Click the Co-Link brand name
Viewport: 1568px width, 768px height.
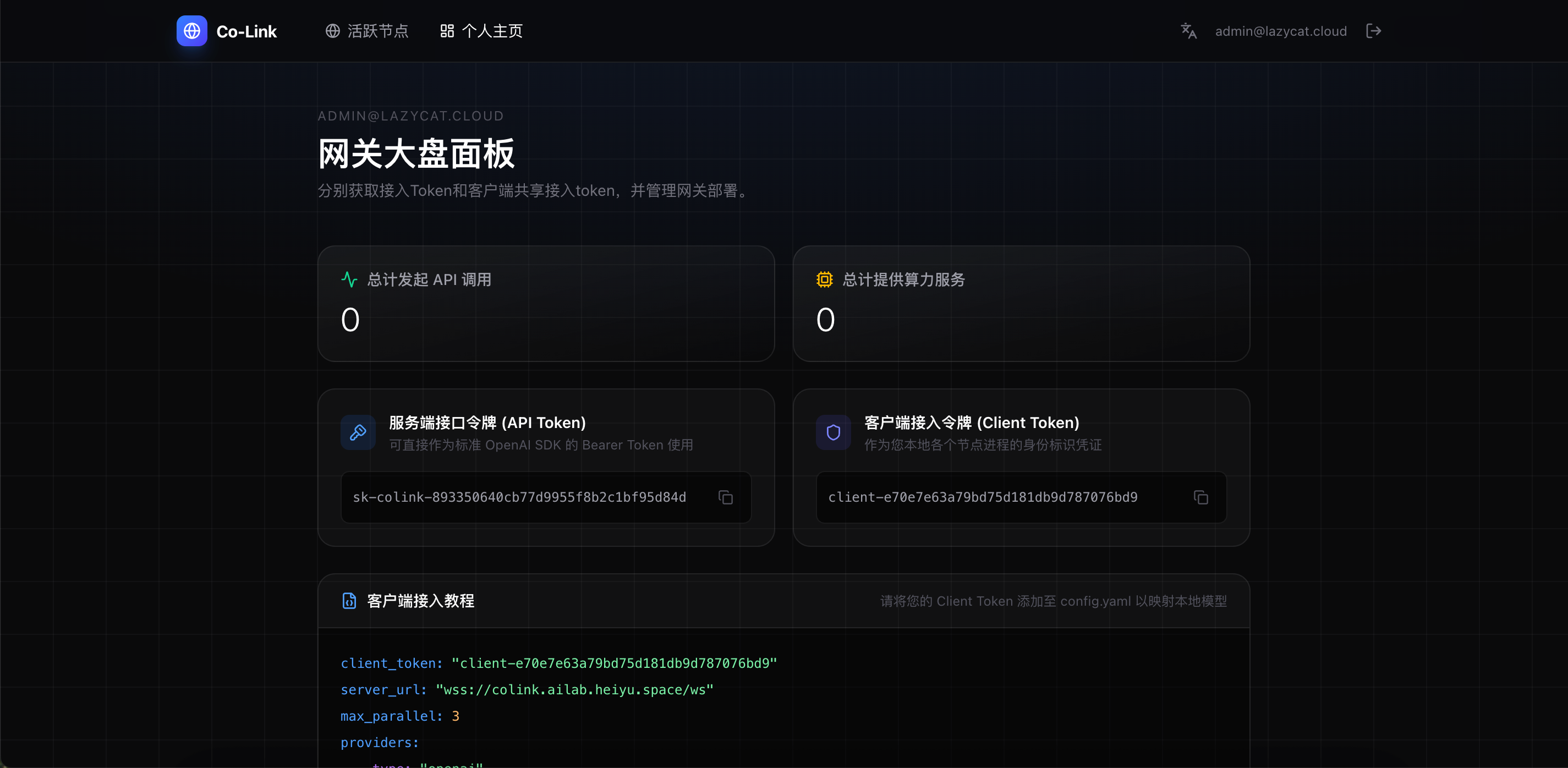[x=246, y=32]
